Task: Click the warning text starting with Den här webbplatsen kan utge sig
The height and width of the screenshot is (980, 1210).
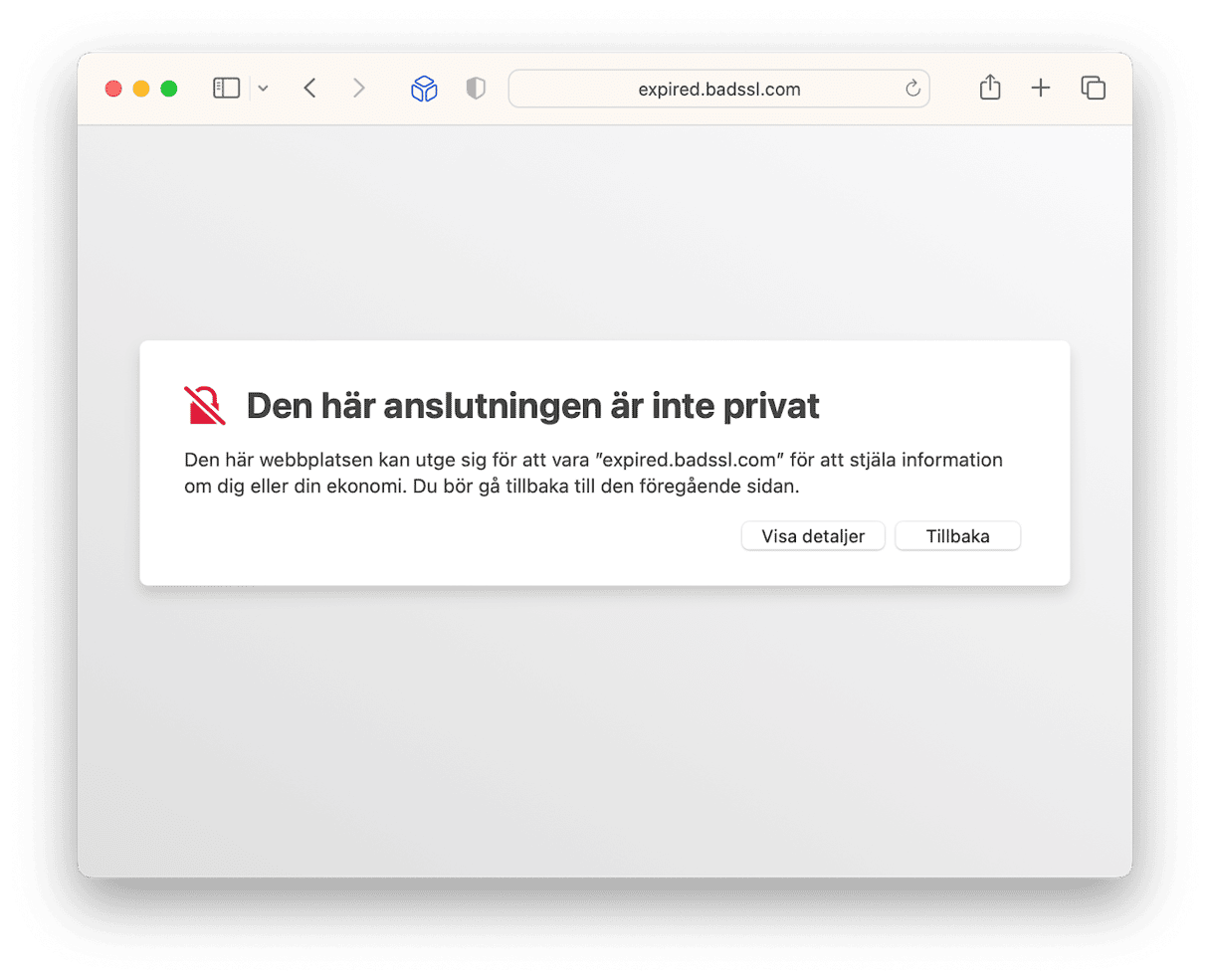Action: (x=593, y=473)
